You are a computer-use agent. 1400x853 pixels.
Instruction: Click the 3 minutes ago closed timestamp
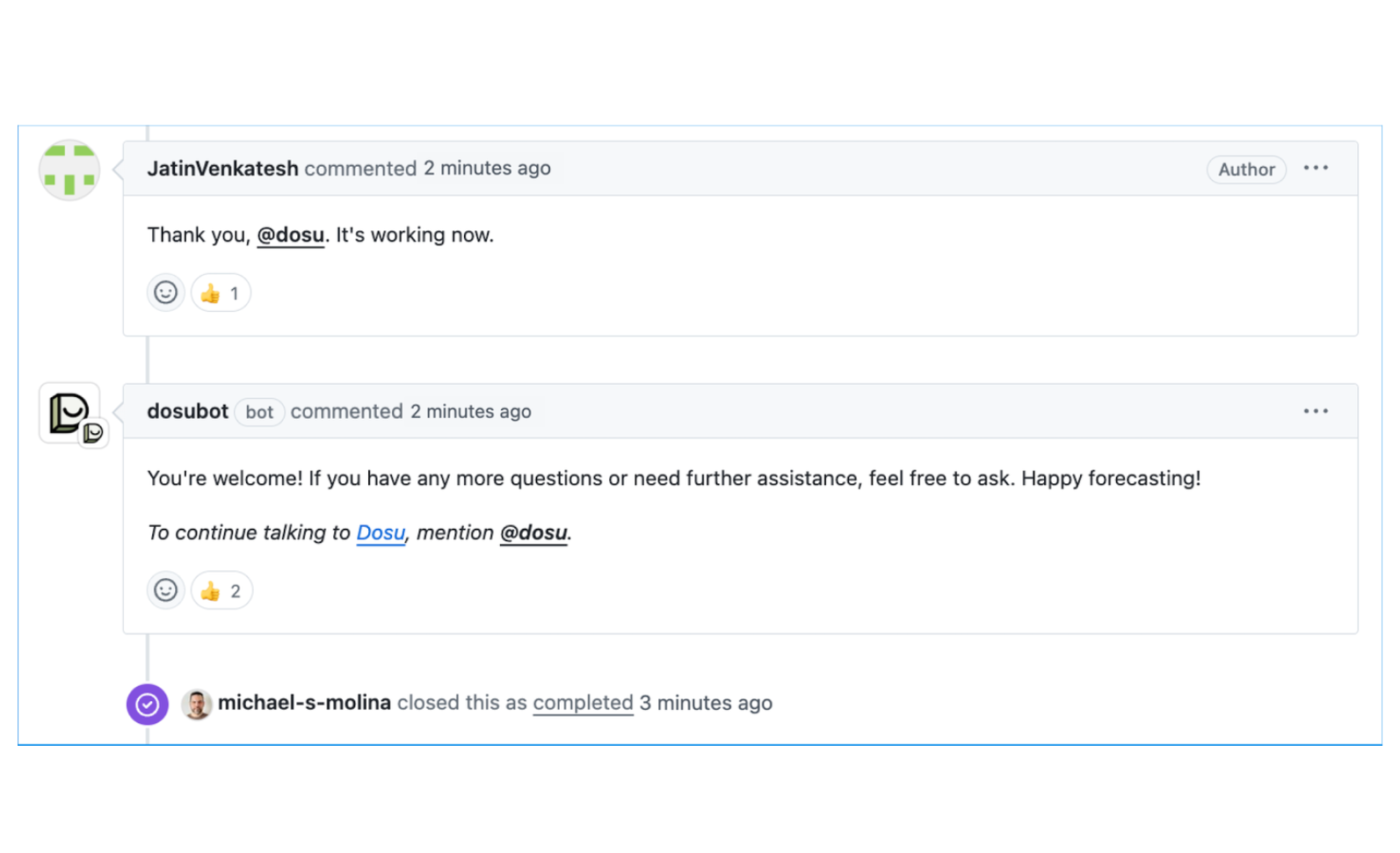(x=706, y=704)
